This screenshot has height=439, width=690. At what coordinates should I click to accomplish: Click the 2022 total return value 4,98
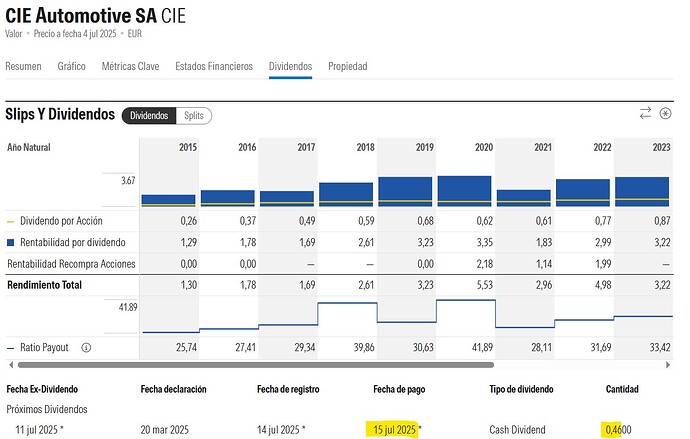[603, 285]
